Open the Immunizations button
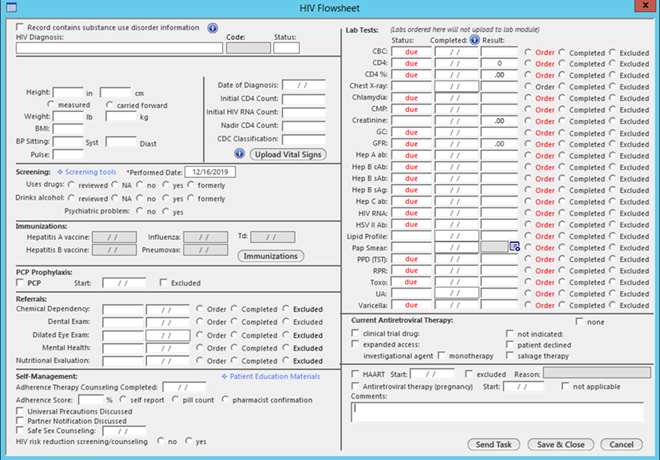This screenshot has height=460, width=660. click(271, 256)
